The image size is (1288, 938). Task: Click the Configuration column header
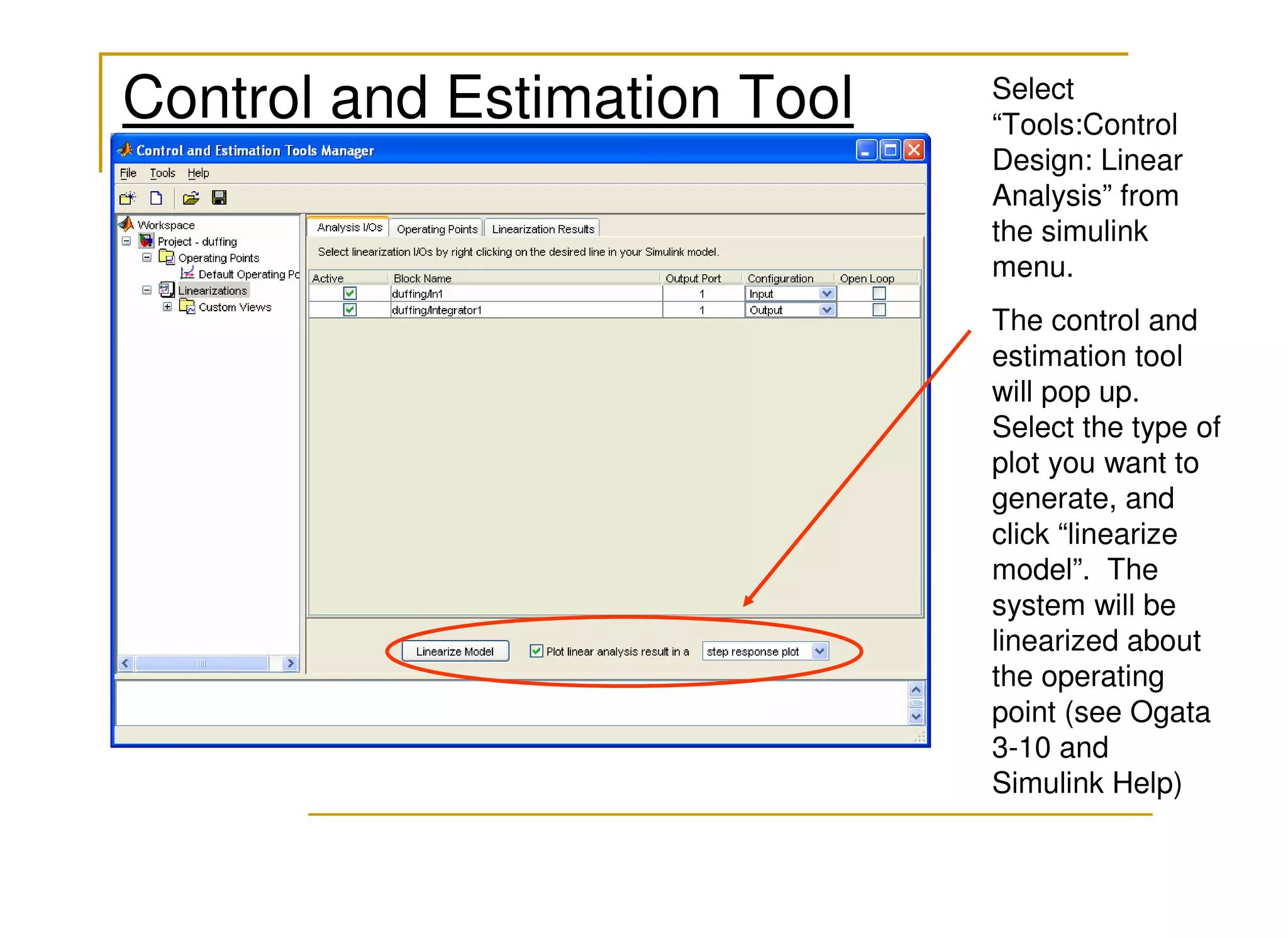tap(789, 278)
